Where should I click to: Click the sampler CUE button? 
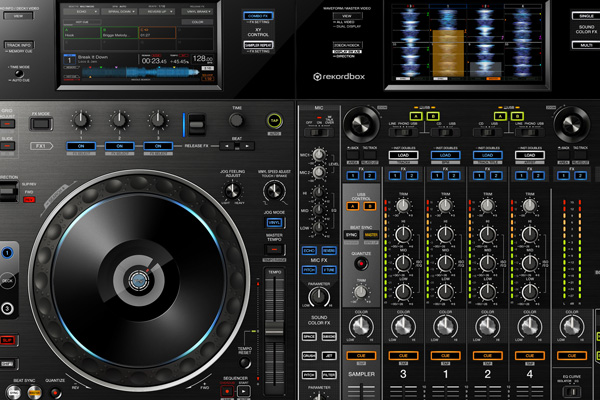pos(361,356)
